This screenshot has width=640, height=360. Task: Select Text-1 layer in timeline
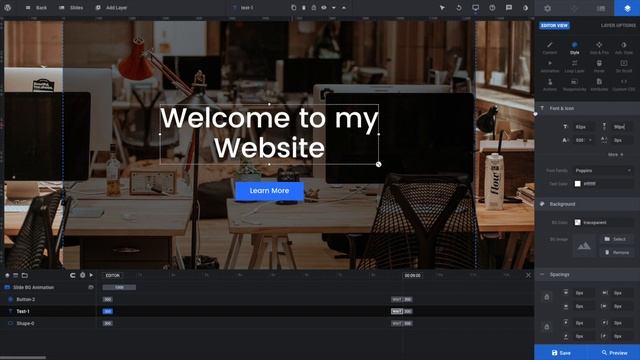coord(48,311)
